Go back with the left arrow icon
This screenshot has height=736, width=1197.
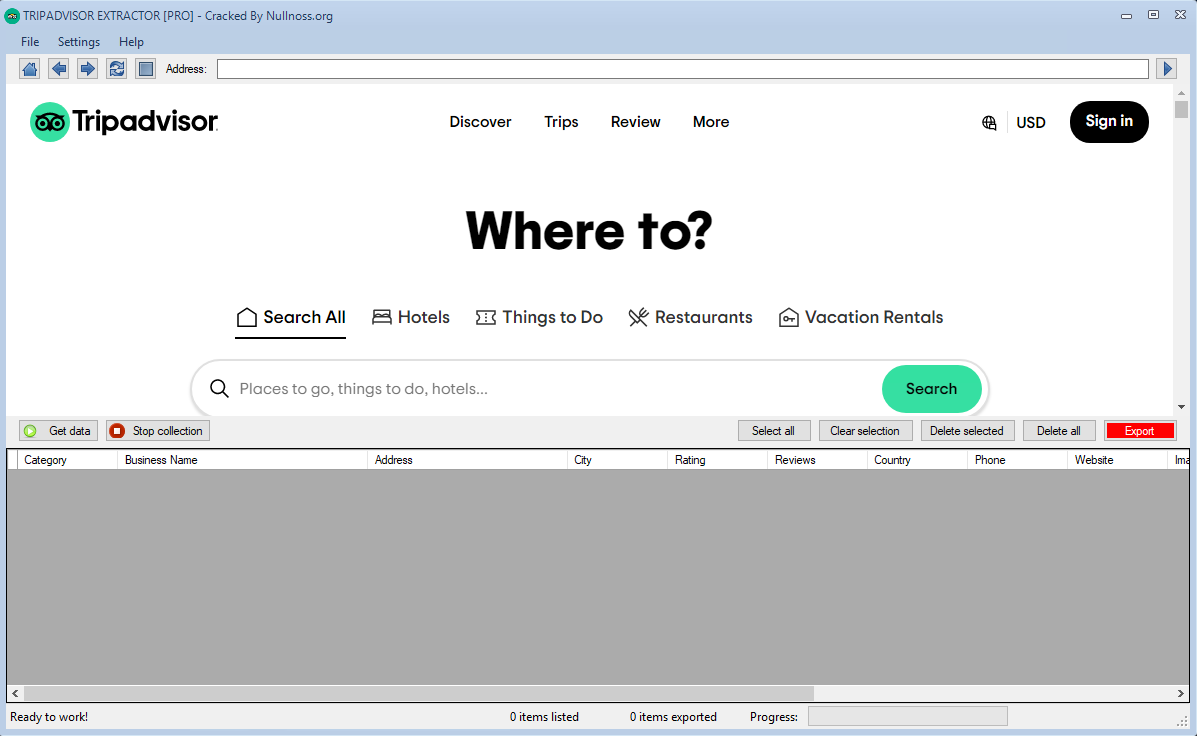pos(59,69)
